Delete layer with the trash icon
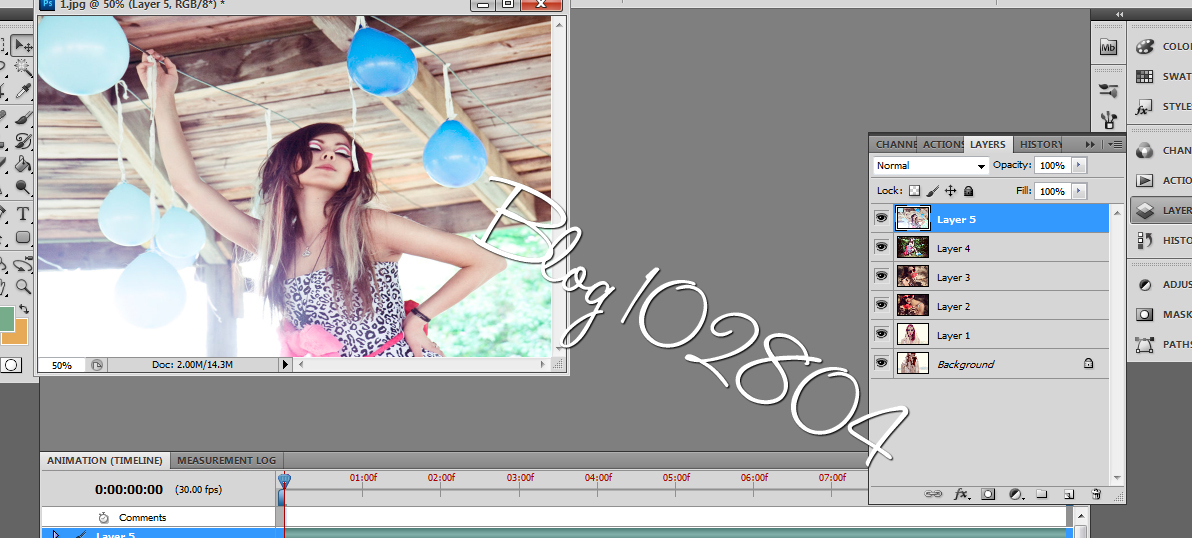1192x538 pixels. [1095, 494]
